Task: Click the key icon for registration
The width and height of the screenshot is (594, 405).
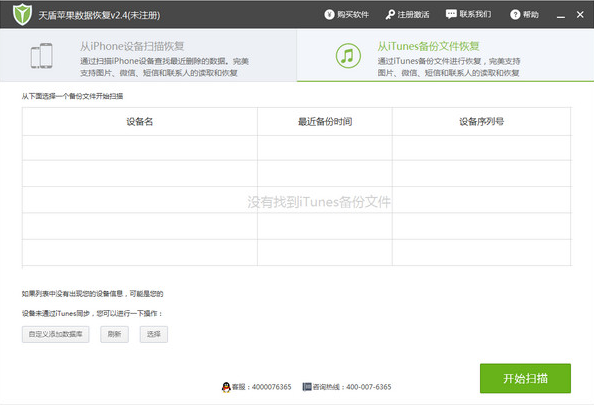Action: pyautogui.click(x=390, y=14)
